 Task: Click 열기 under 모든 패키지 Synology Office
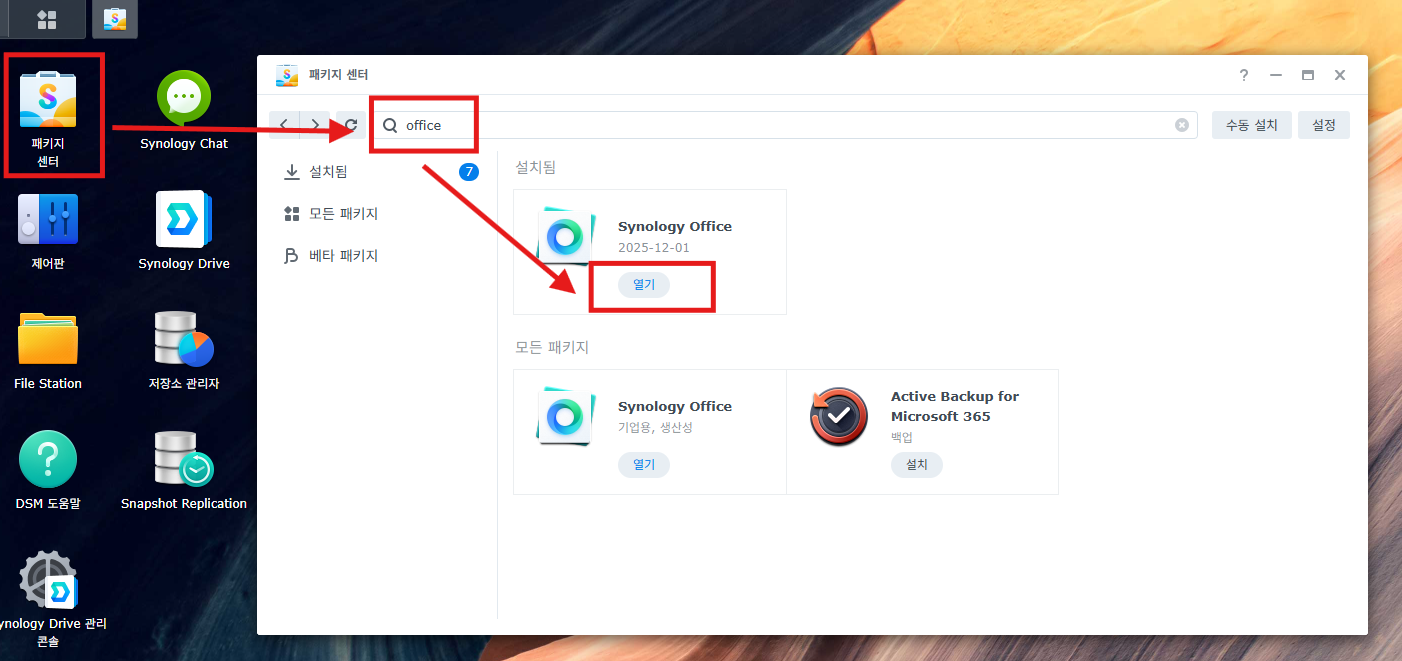[644, 465]
